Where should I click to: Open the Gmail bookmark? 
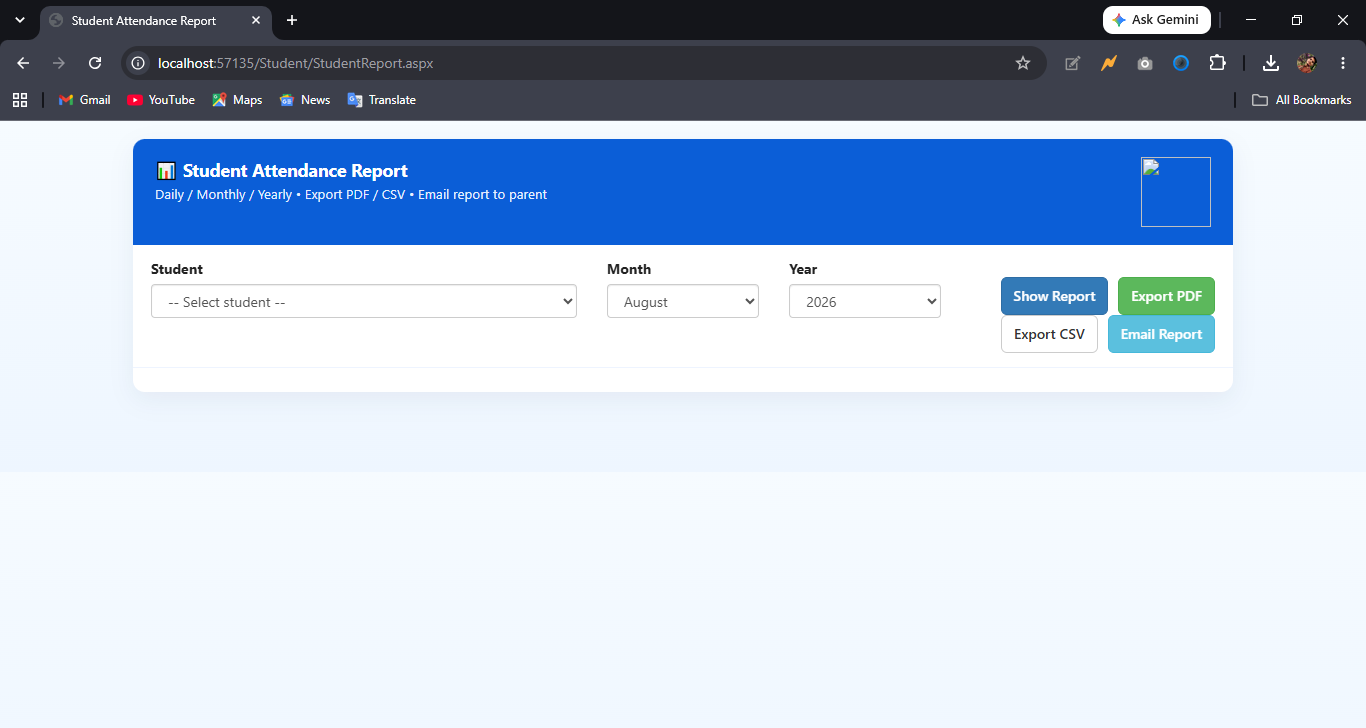tap(85, 100)
